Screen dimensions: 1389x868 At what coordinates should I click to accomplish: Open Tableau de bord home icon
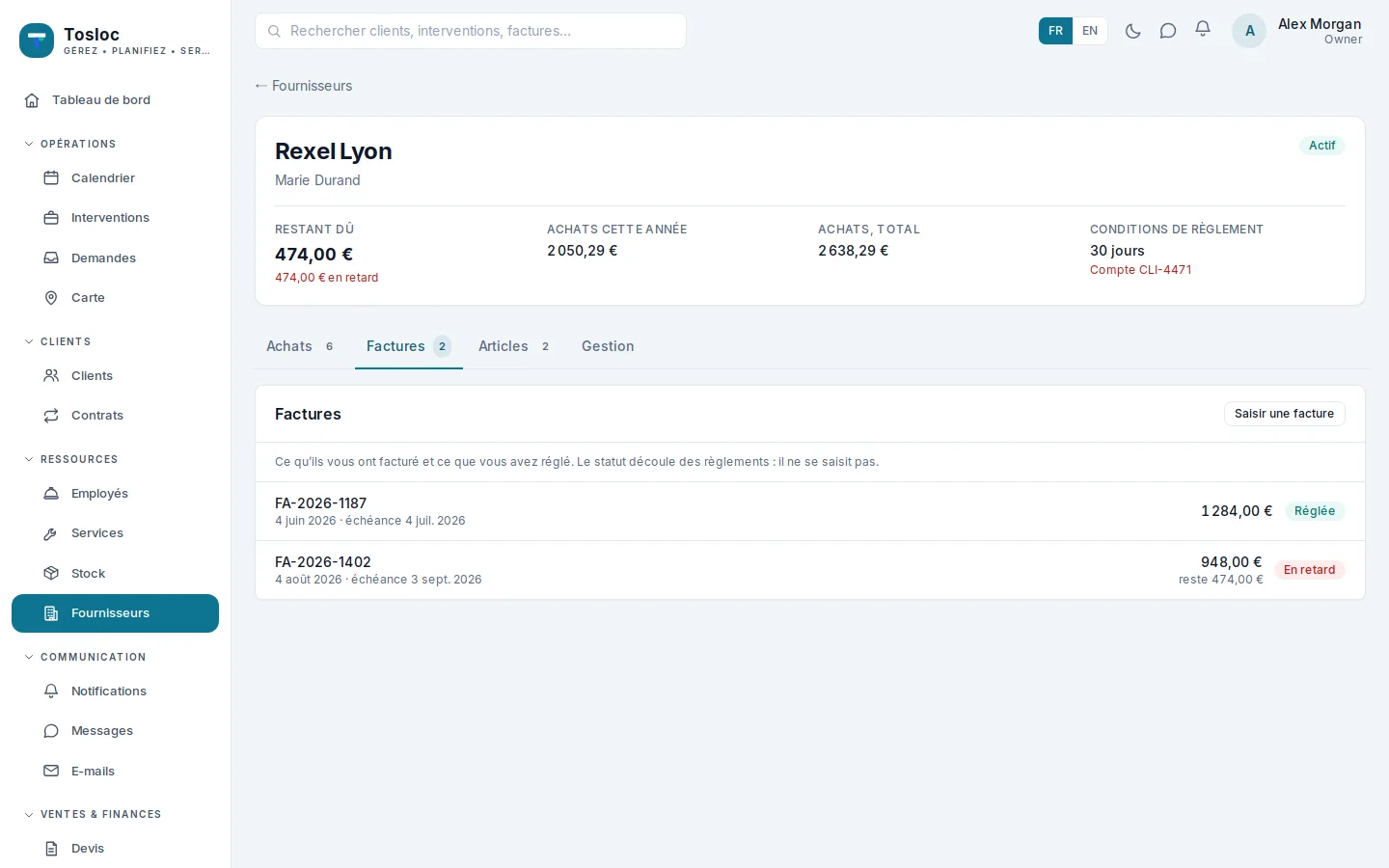(32, 100)
